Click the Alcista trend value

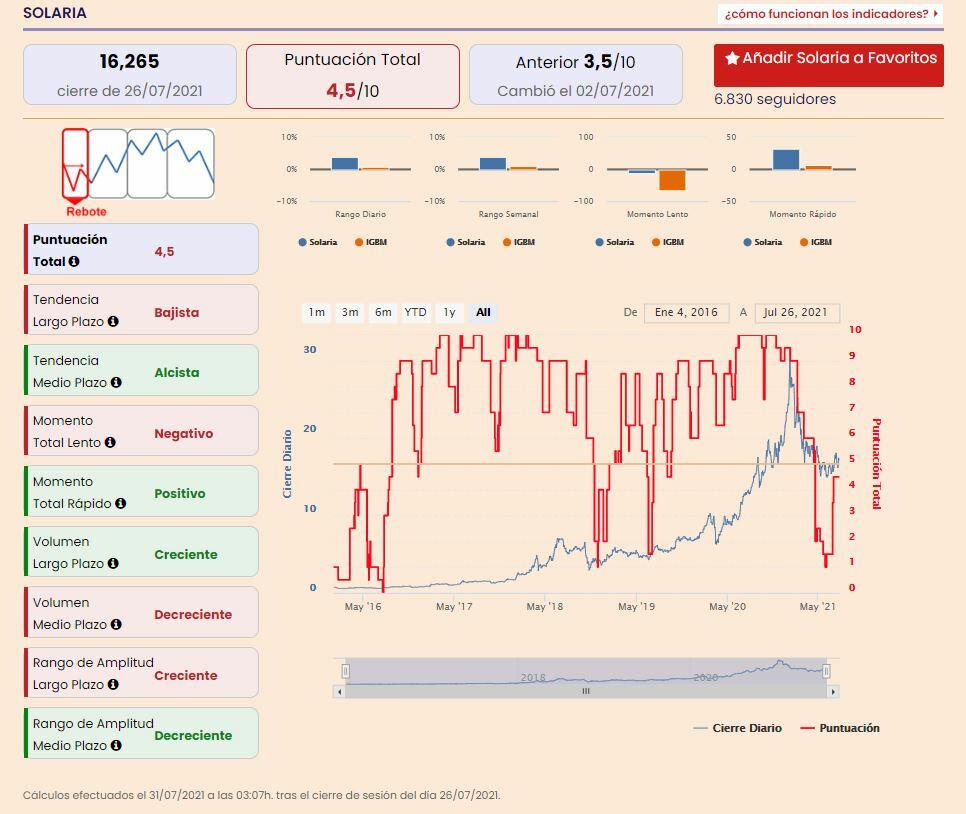tap(176, 373)
